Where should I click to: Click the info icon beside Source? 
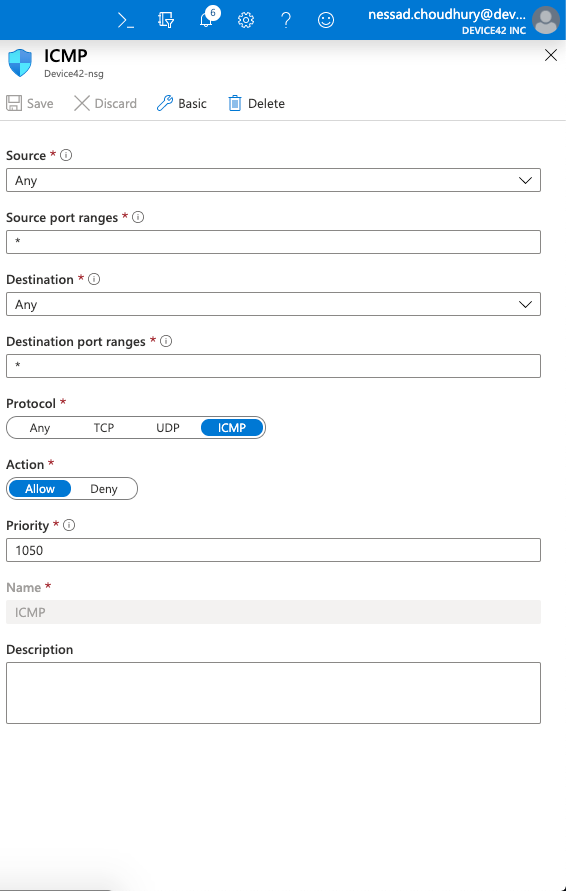tap(66, 155)
